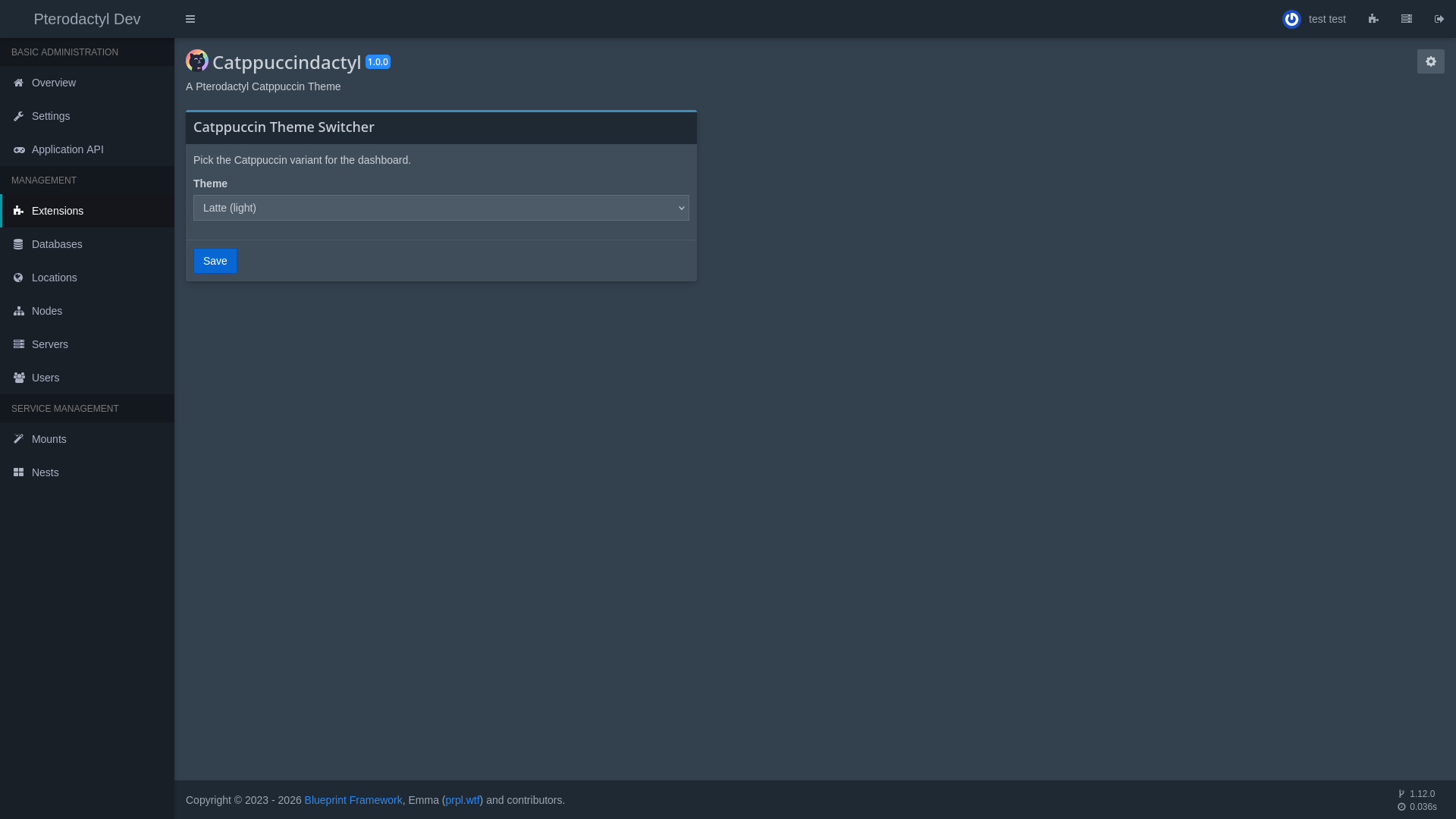Image resolution: width=1456 pixels, height=819 pixels.
Task: Click the Catppuccindactyl cat logo
Action: 197,61
